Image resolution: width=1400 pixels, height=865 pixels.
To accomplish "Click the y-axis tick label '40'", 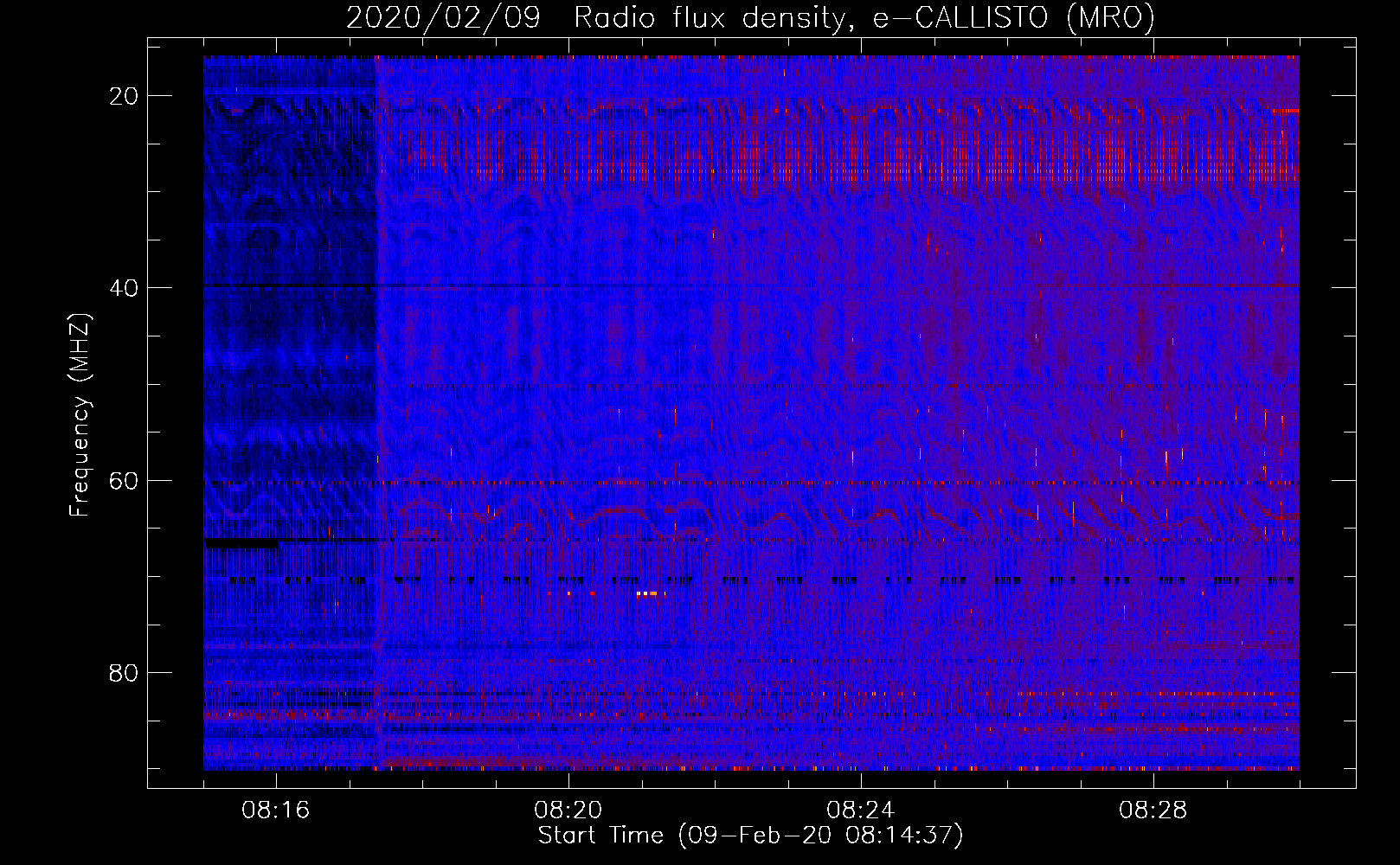I will (125, 288).
